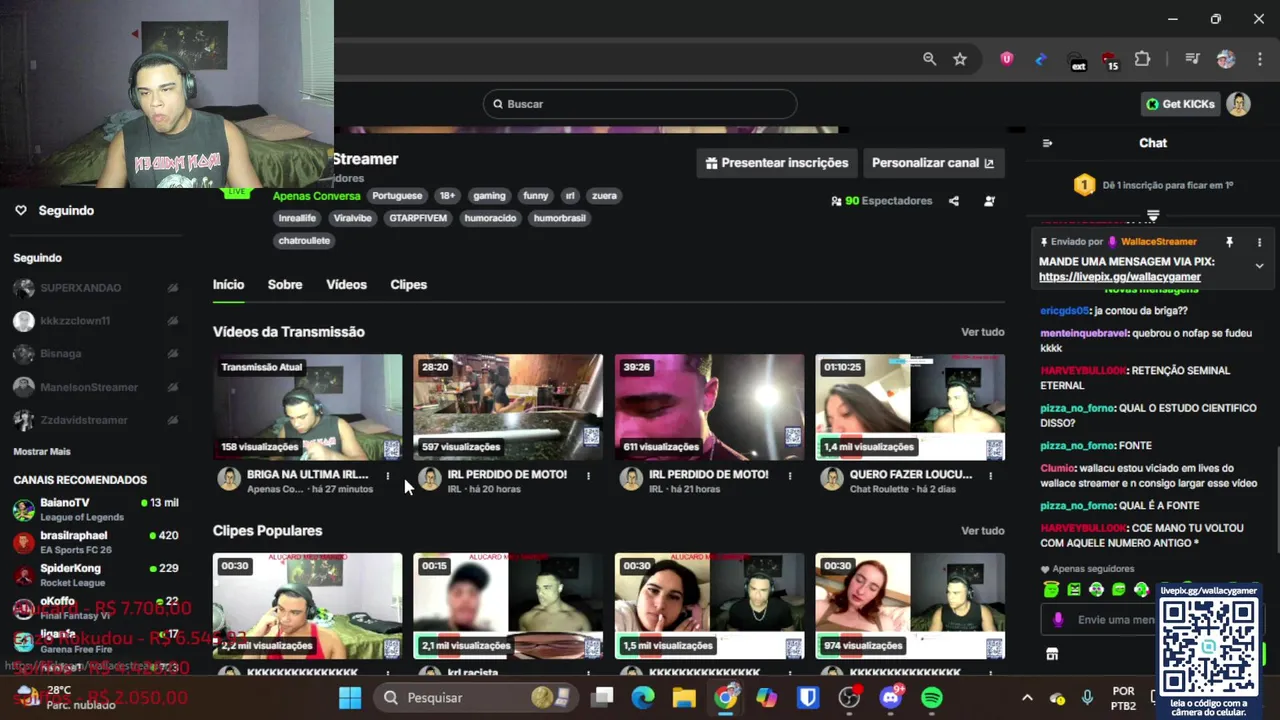Open Ver tudo for Vídeos da Transmissão

tap(983, 332)
